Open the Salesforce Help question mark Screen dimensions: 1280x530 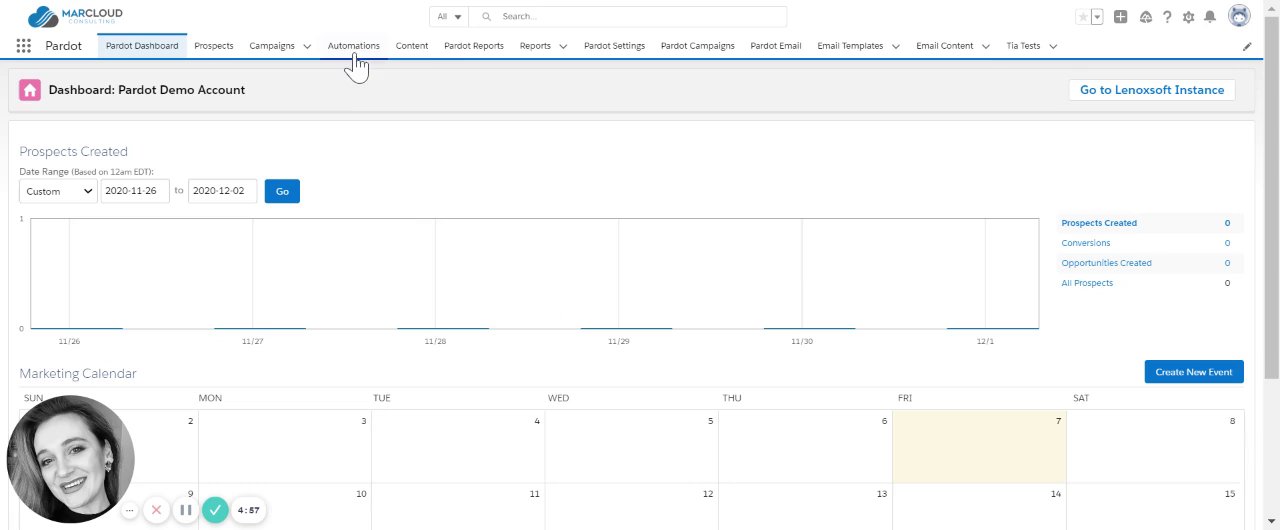tap(1167, 17)
